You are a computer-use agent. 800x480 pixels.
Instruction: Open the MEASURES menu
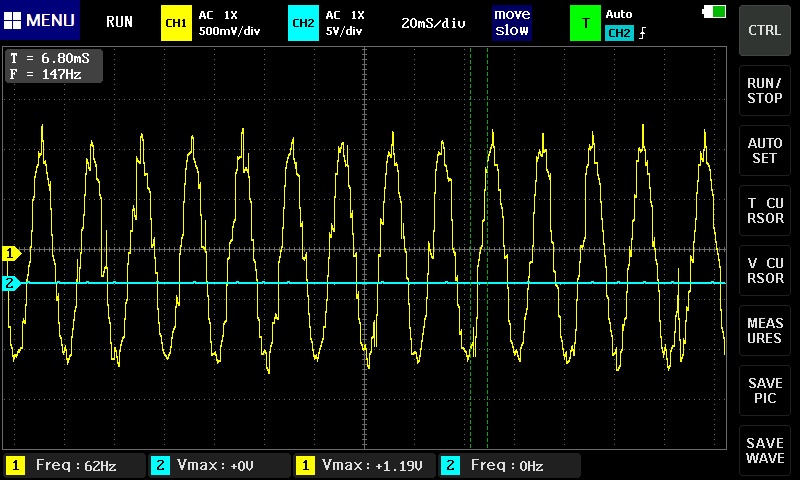click(x=765, y=330)
